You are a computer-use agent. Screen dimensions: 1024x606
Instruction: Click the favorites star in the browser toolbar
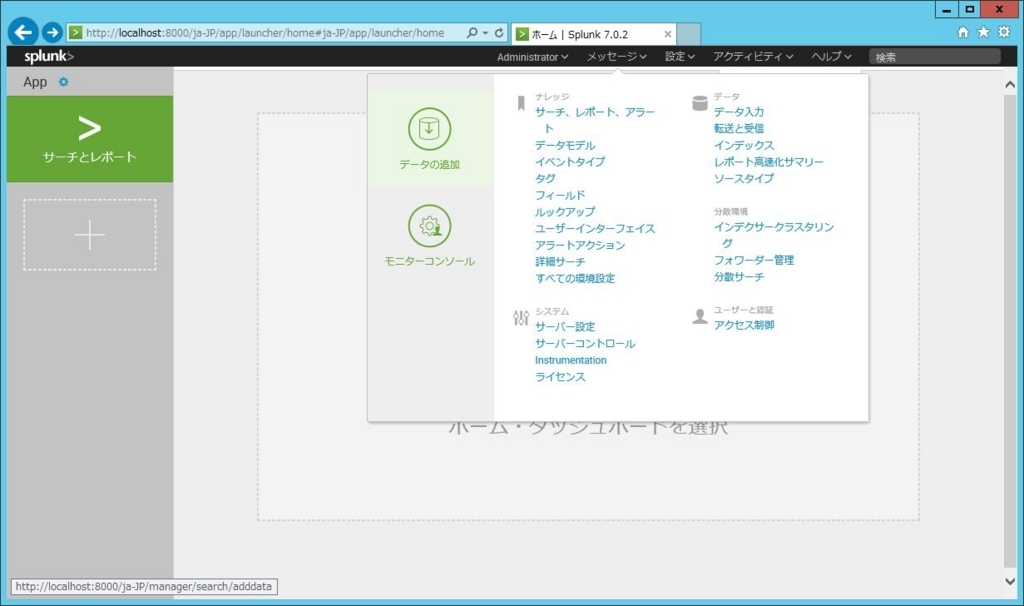pos(985,32)
